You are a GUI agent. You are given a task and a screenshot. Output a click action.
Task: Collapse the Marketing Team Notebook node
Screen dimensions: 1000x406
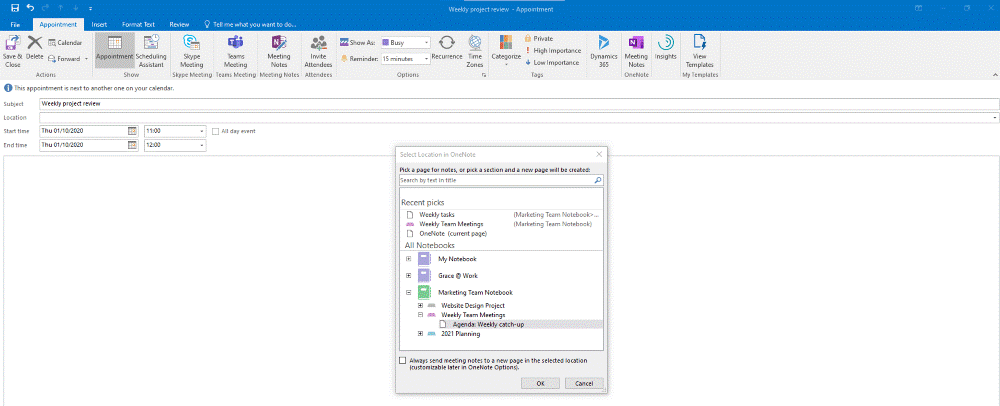(409, 292)
